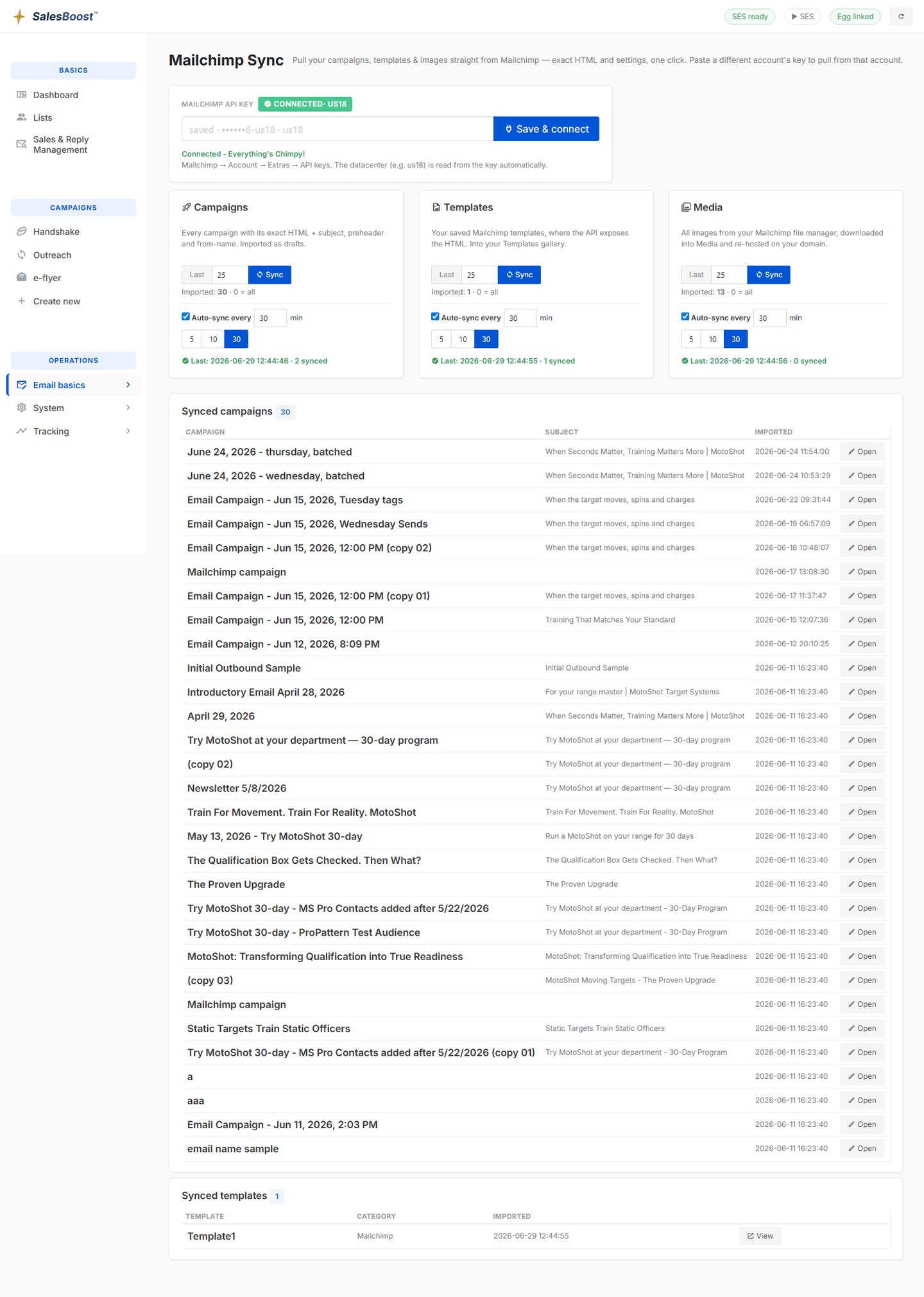
Task: Set Media auto-sync to 10 minutes
Action: [x=712, y=339]
